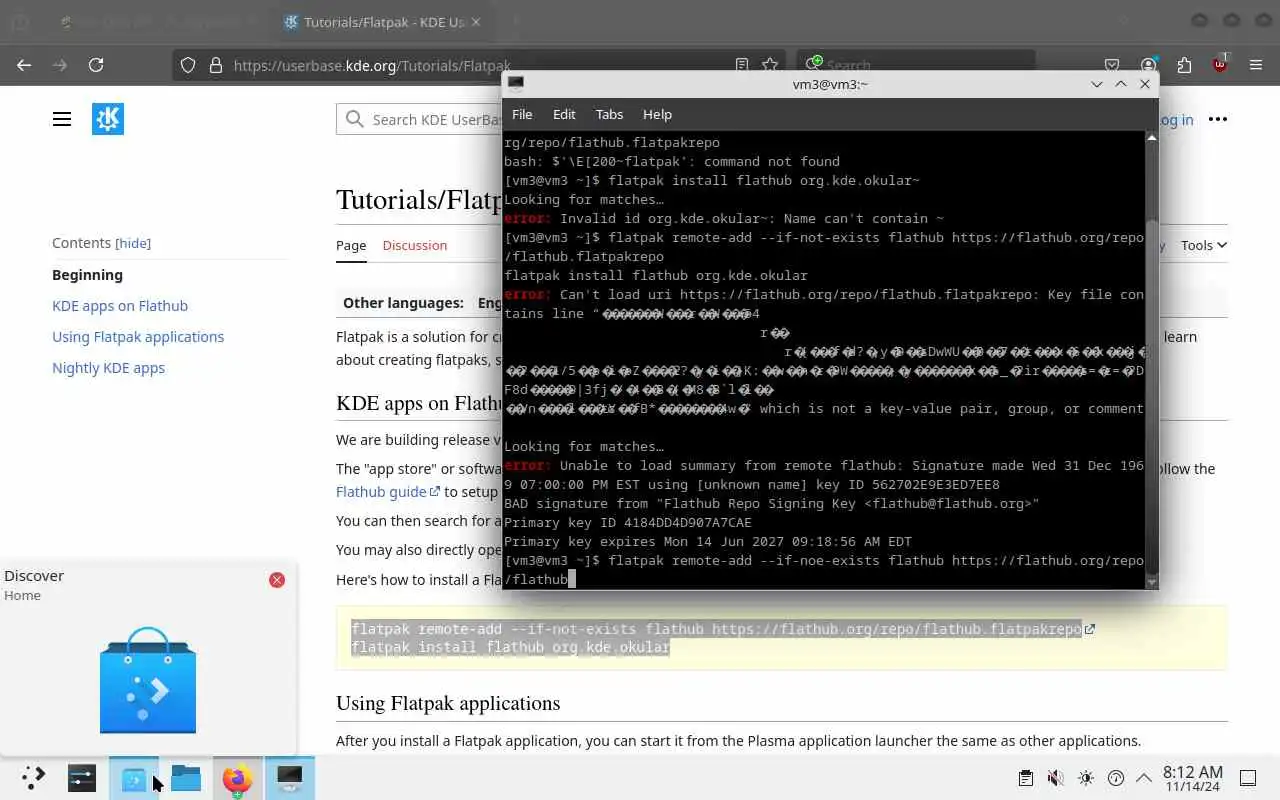Open the Flathub guide link

[388, 491]
